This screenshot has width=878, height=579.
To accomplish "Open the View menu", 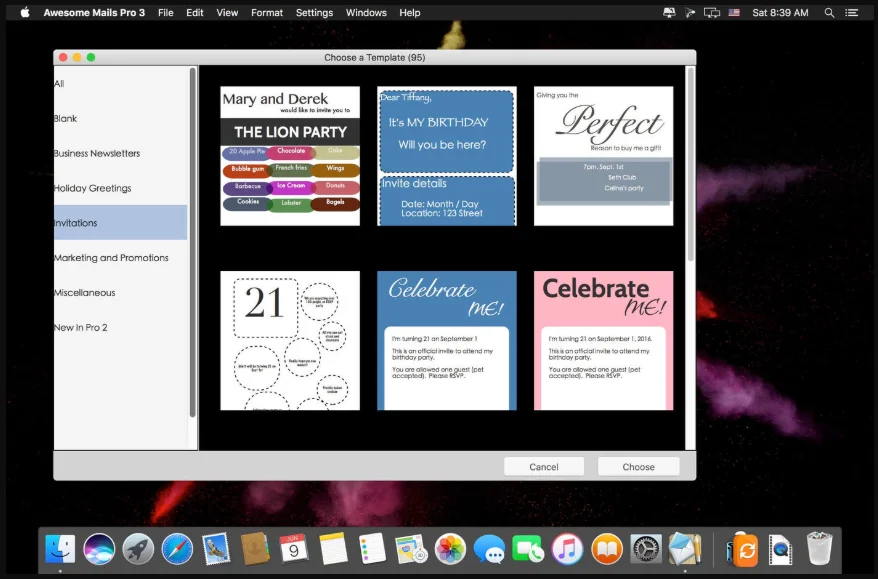I will coord(227,12).
